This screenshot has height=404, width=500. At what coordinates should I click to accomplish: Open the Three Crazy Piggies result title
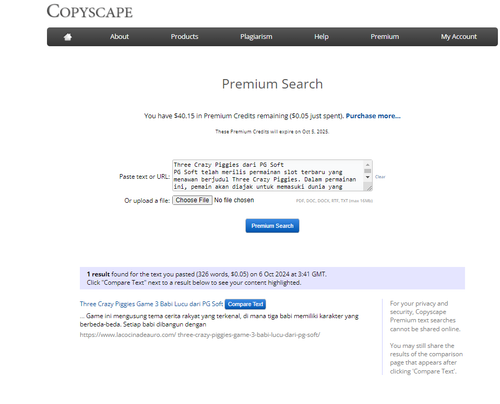[151, 304]
